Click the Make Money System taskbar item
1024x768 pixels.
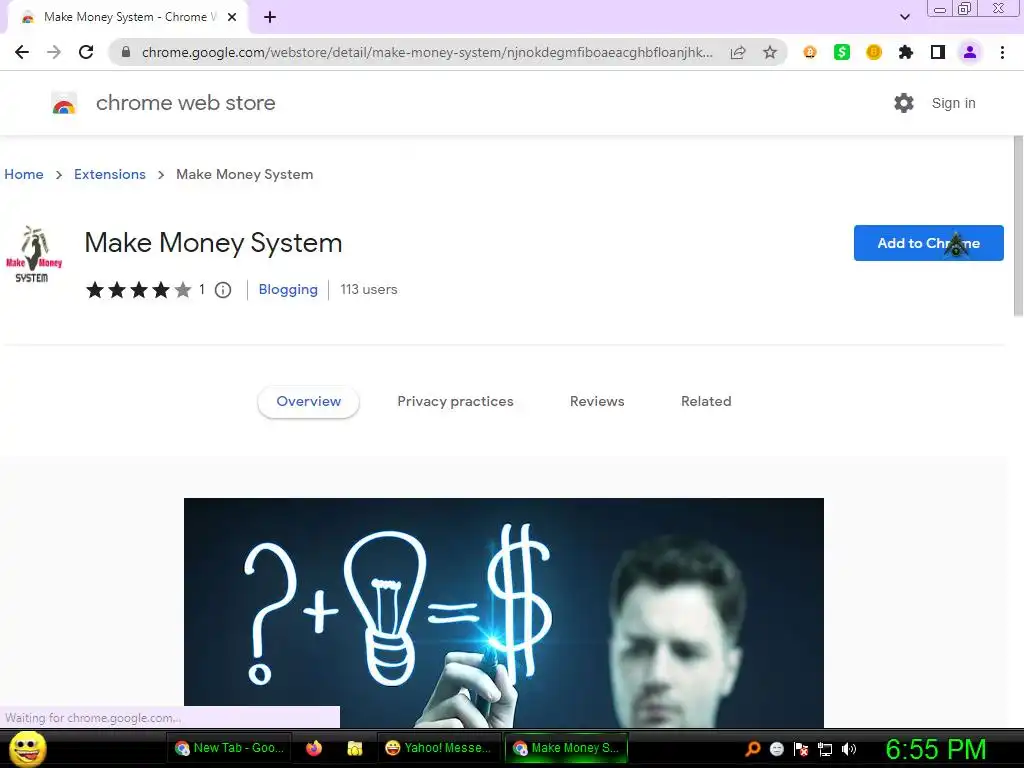point(566,748)
